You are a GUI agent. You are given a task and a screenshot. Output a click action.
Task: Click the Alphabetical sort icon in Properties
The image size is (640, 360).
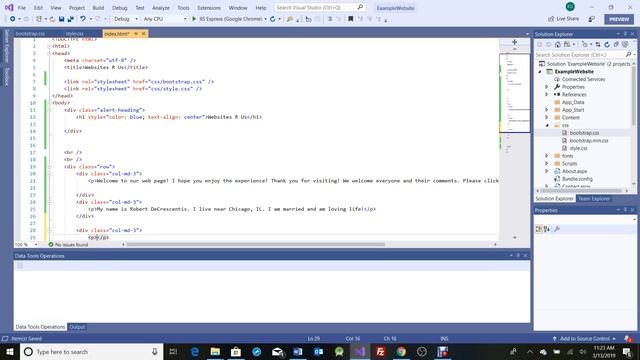point(547,229)
